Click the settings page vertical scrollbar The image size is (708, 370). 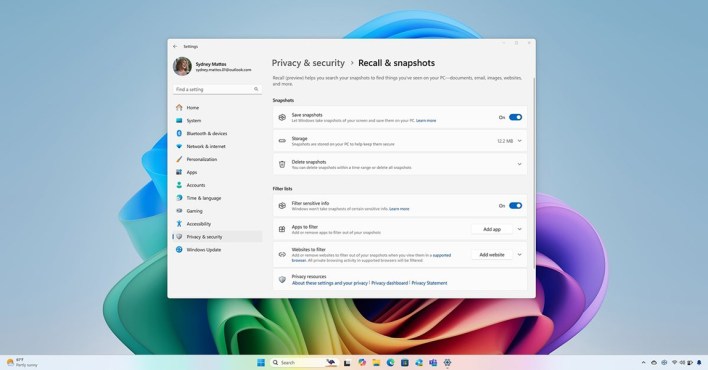click(534, 174)
